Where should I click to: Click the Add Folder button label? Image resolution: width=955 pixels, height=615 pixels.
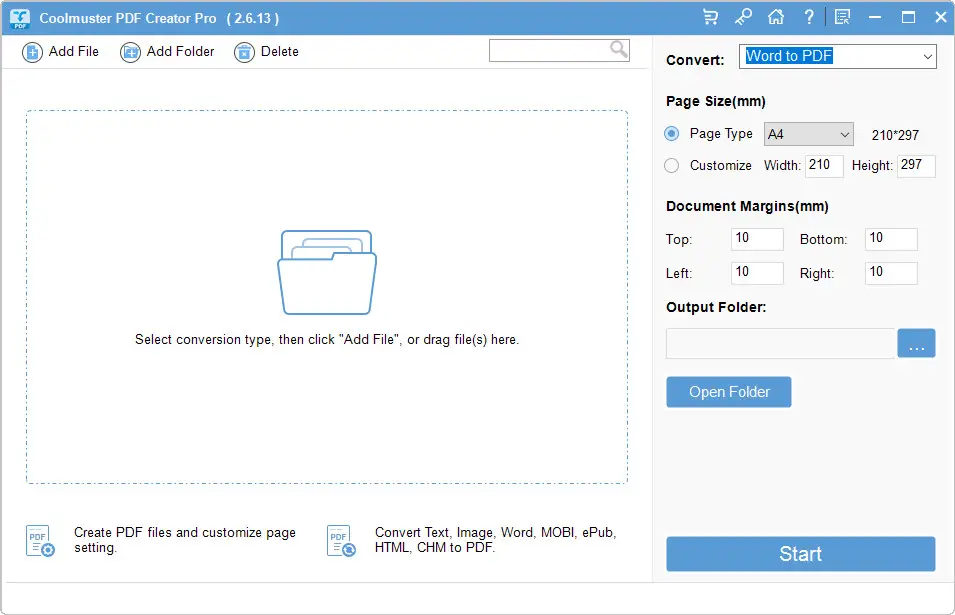click(180, 52)
